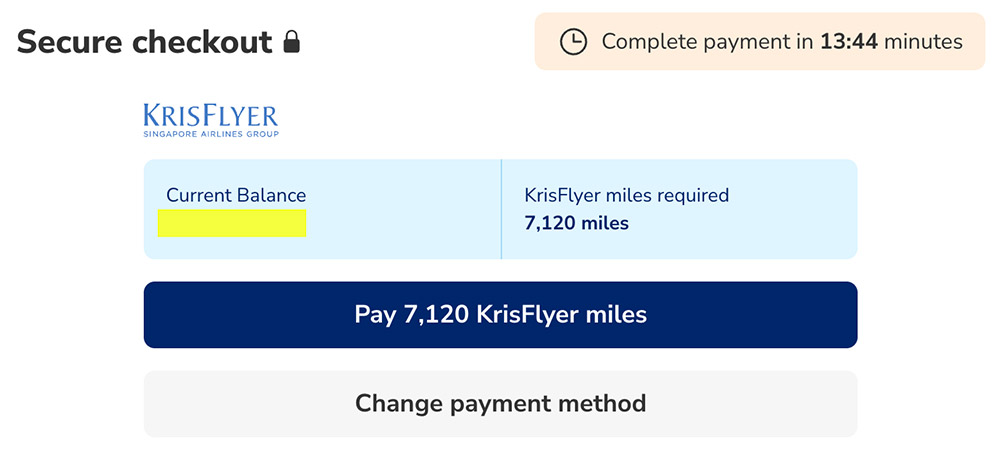Click the Singapore Airlines Group tagline
This screenshot has height=456, width=1000.
pos(211,134)
